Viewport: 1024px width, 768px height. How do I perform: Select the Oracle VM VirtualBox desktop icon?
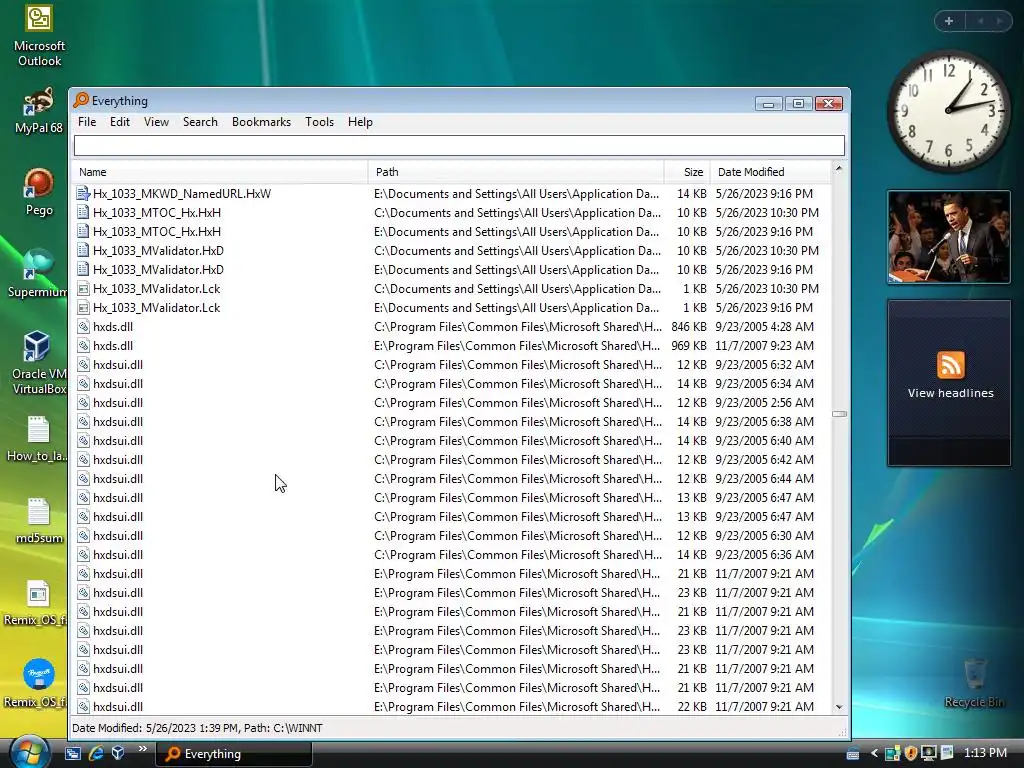tap(37, 362)
